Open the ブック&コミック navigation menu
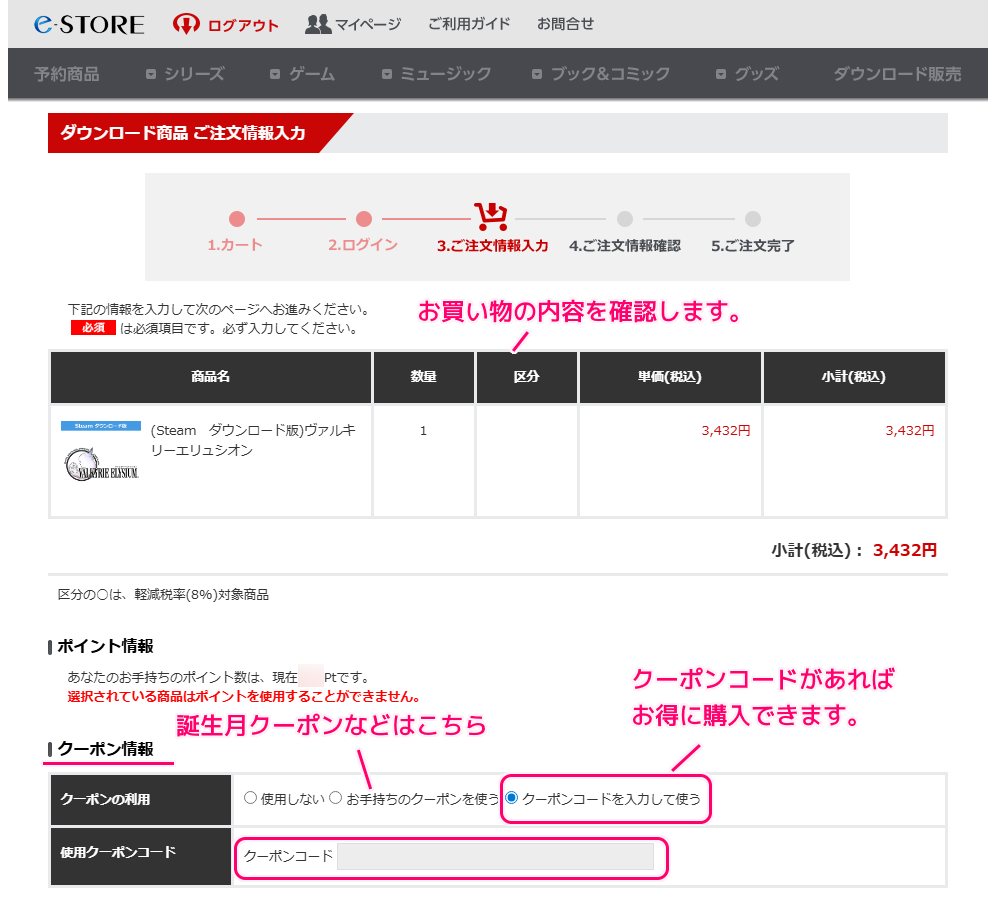The width and height of the screenshot is (997, 900). [600, 73]
